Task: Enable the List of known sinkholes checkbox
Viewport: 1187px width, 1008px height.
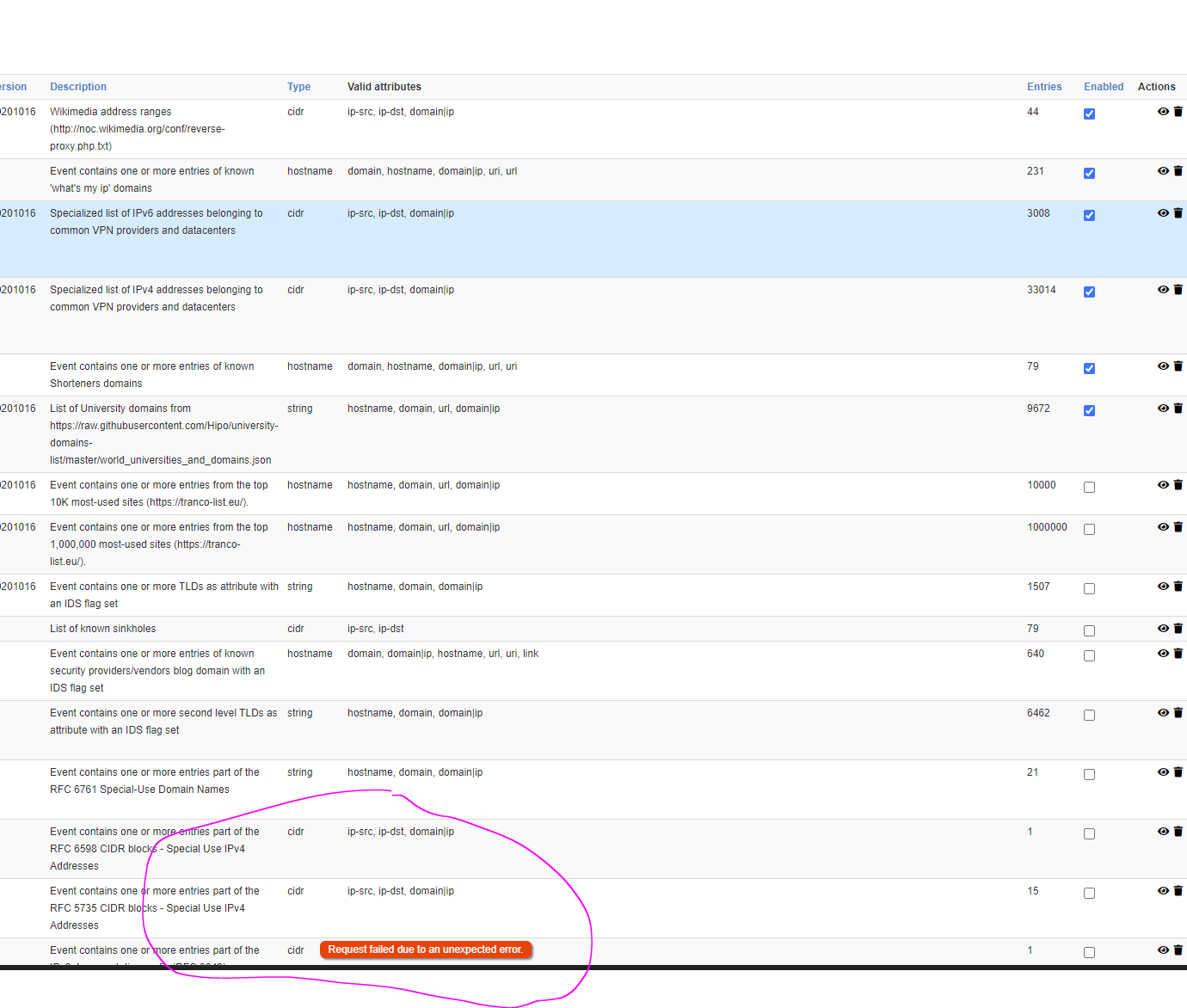Action: click(x=1090, y=630)
